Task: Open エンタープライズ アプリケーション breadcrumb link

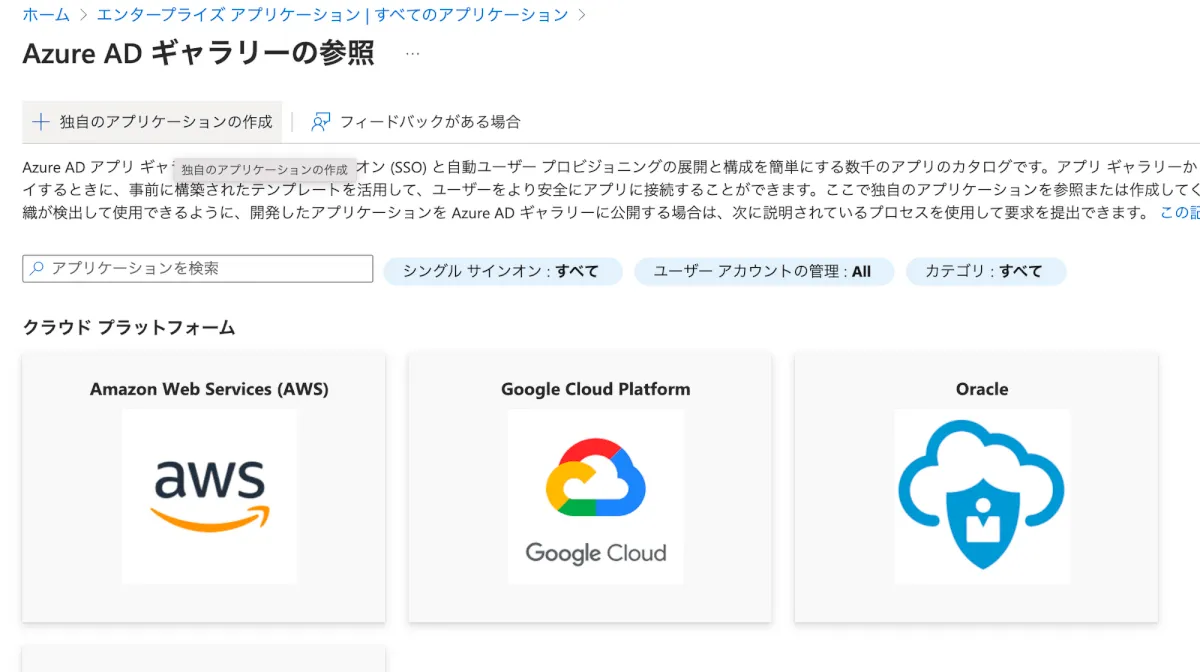Action: (332, 15)
